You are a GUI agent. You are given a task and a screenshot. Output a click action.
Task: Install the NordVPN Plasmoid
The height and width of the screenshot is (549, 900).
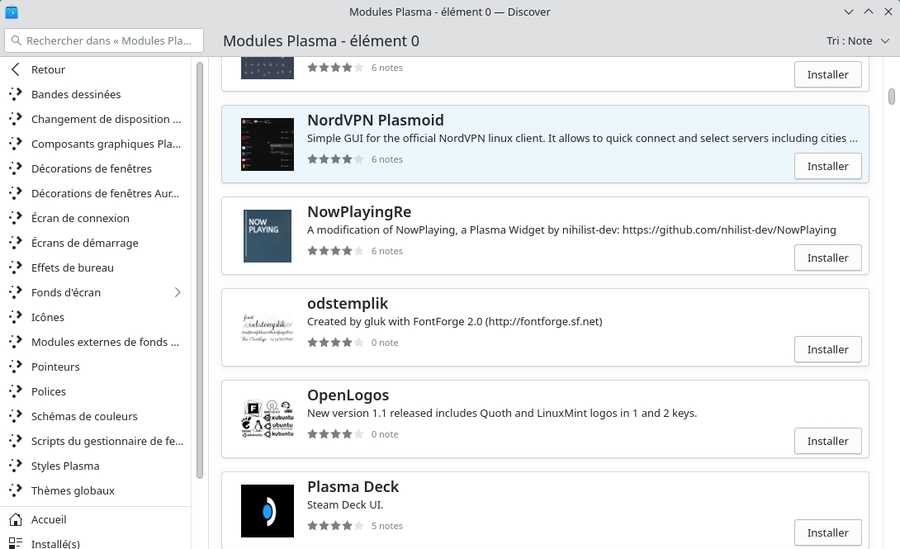(827, 166)
